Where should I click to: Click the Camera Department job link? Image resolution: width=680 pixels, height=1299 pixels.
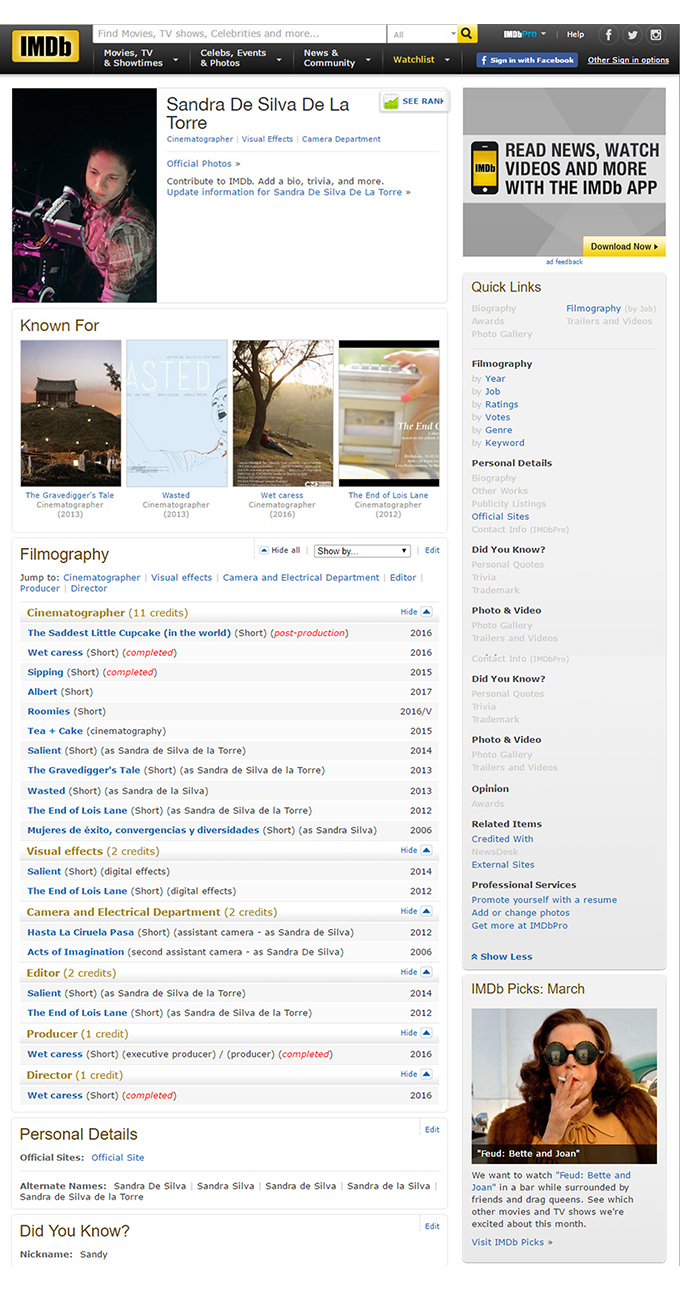click(341, 140)
